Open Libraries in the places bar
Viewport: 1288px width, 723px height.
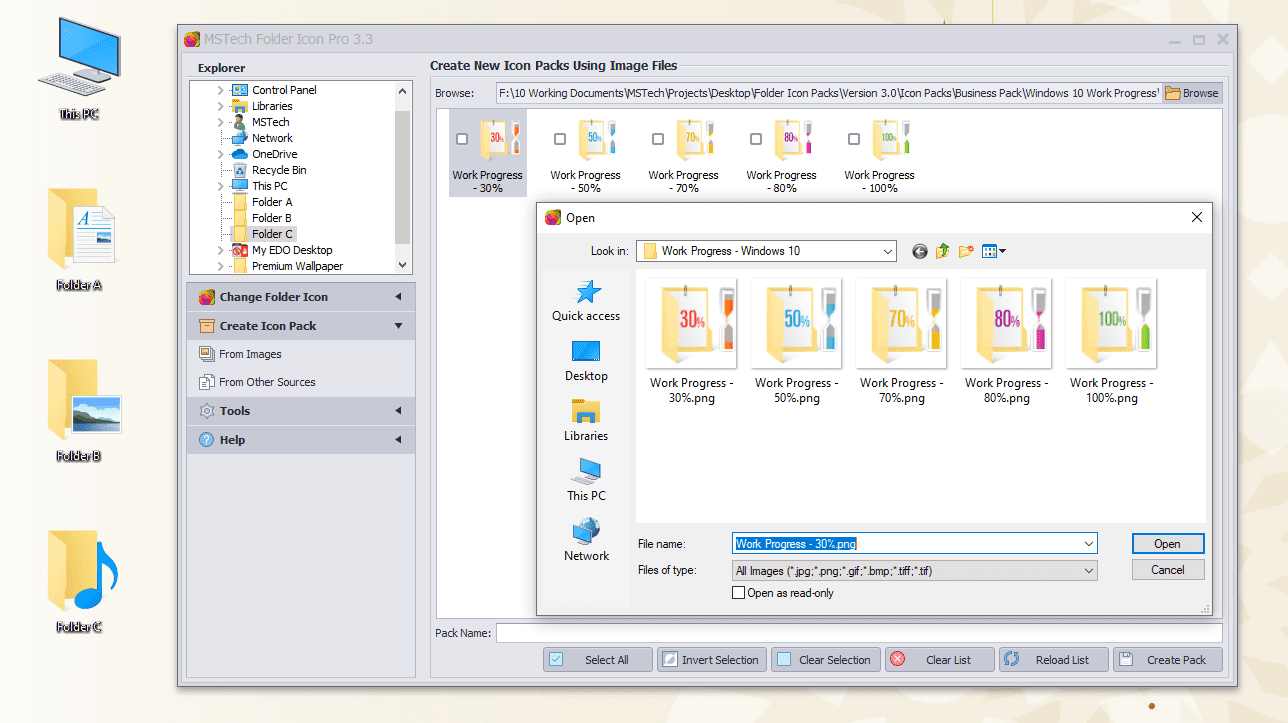coord(586,420)
